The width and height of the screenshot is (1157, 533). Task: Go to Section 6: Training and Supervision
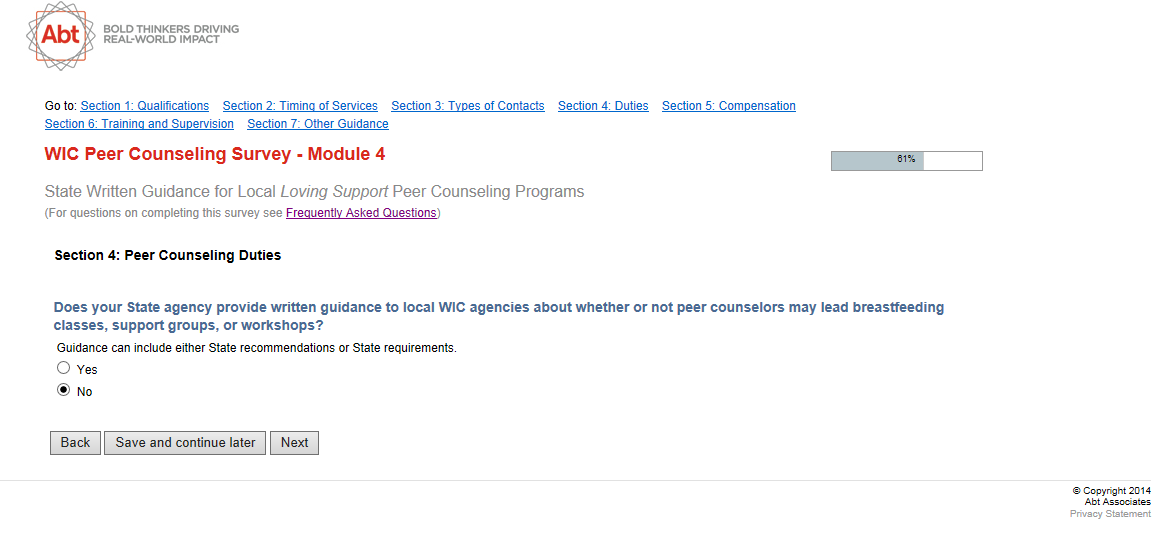click(139, 124)
